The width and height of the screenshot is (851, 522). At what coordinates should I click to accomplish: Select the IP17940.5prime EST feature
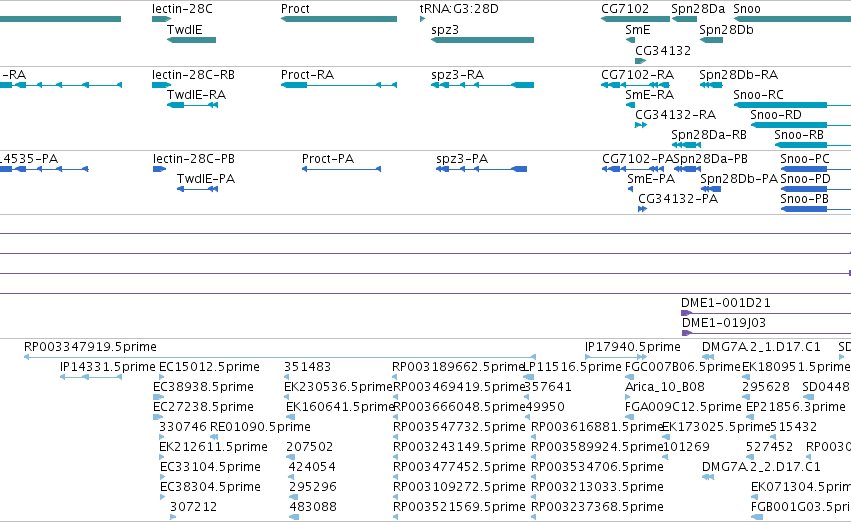coord(616,357)
